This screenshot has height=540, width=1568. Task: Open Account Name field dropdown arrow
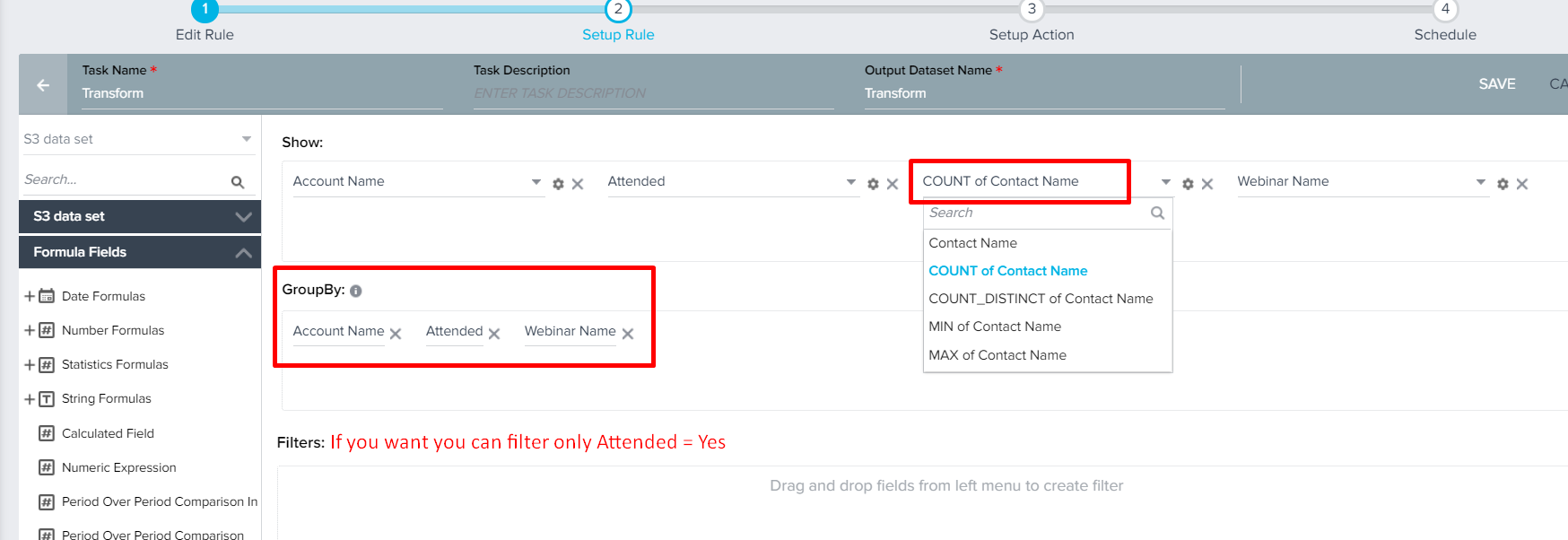536,182
